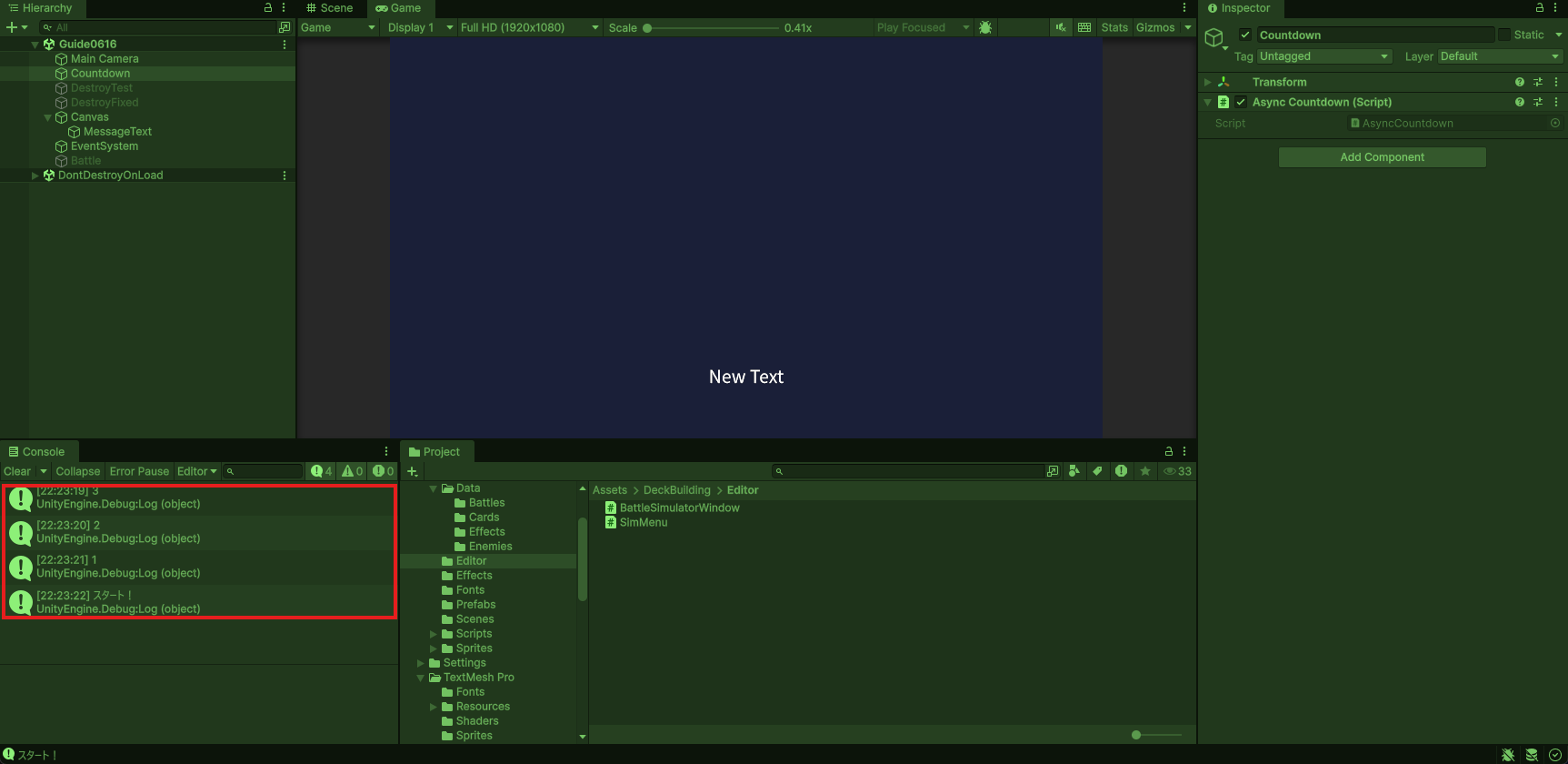Screen dimensions: 1568x764
Task: Select the Inspector tab
Action: pos(1239,8)
